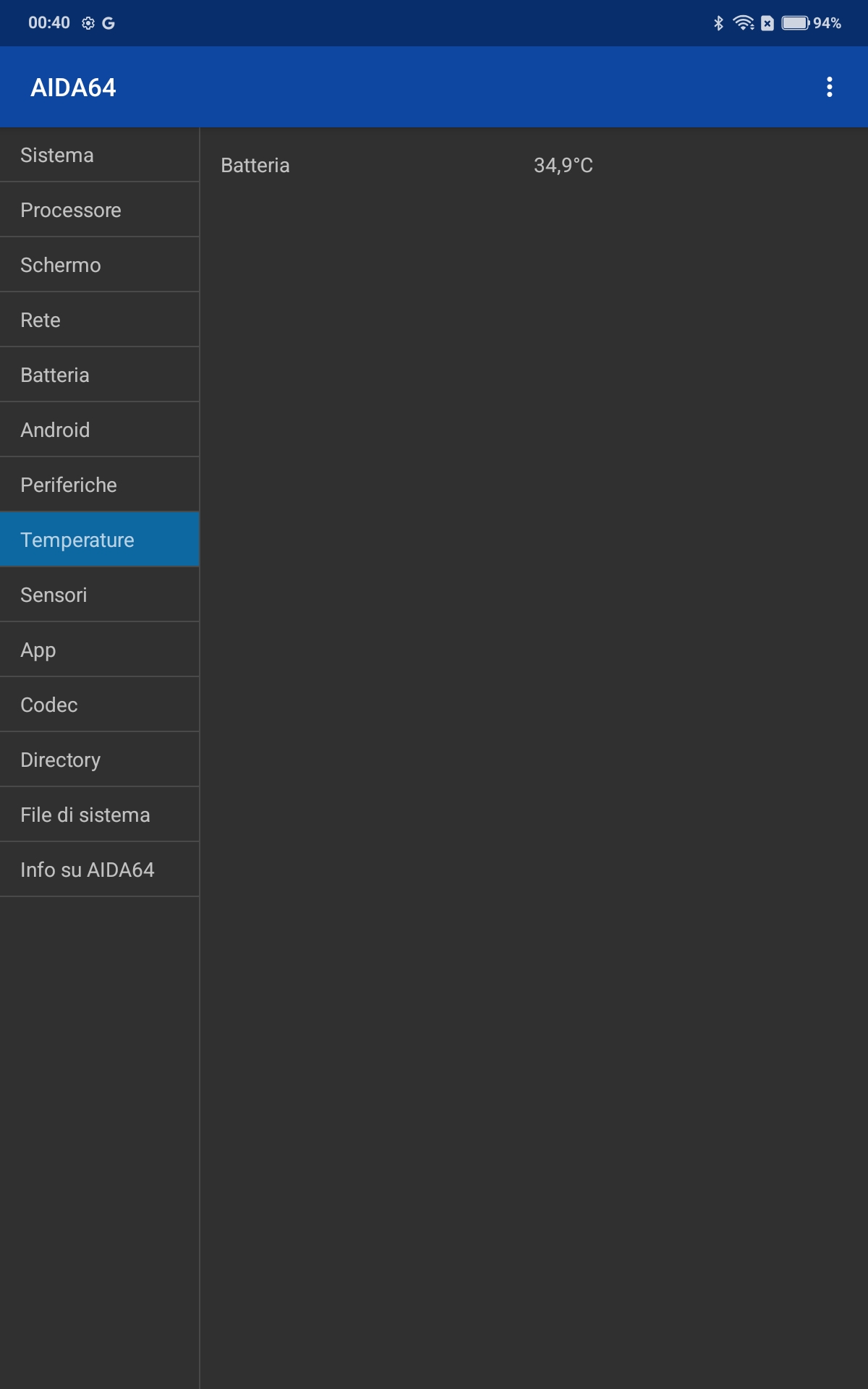Select the Batteria temperature label

pyautogui.click(x=255, y=166)
